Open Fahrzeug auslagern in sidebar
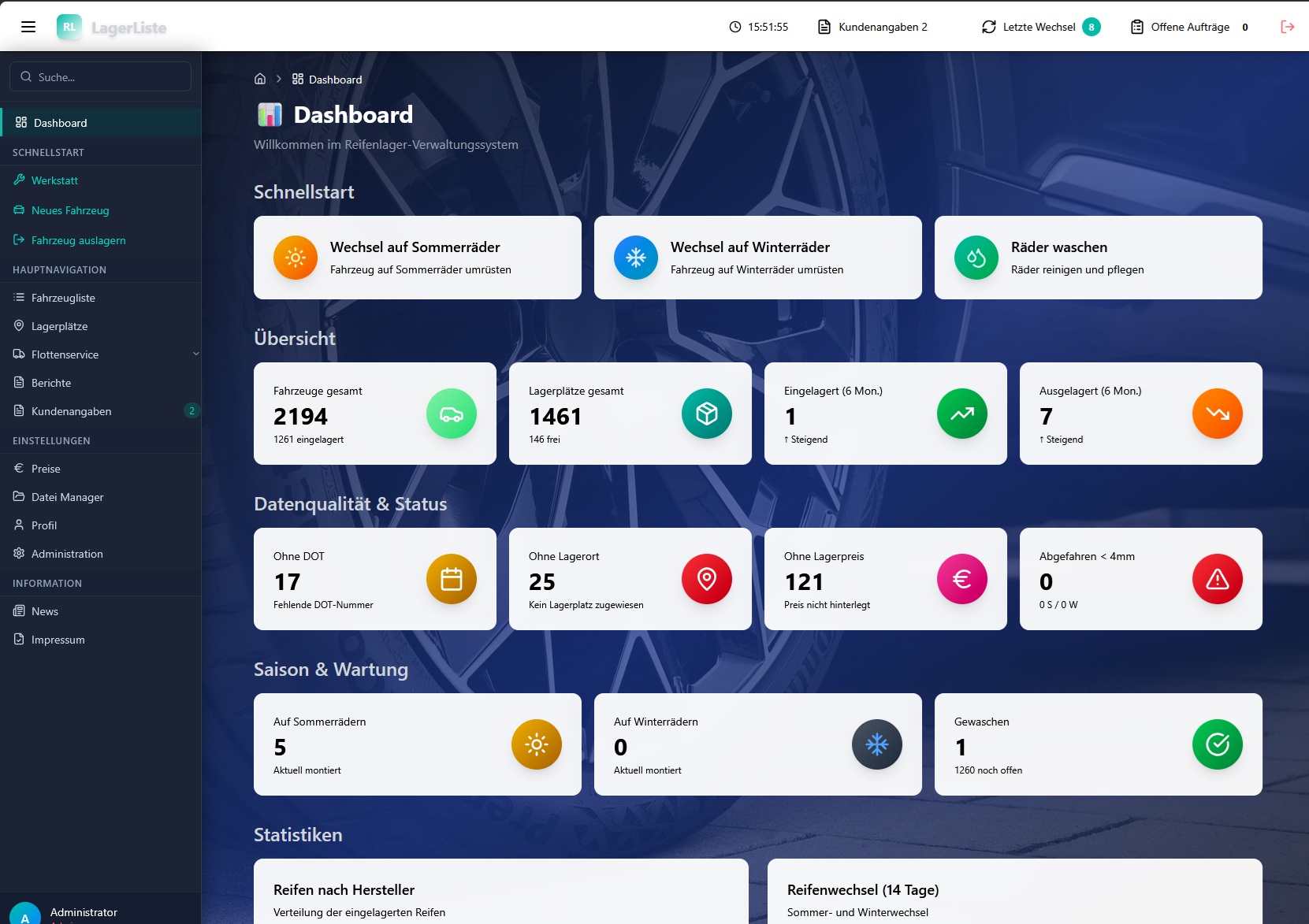 (101, 240)
